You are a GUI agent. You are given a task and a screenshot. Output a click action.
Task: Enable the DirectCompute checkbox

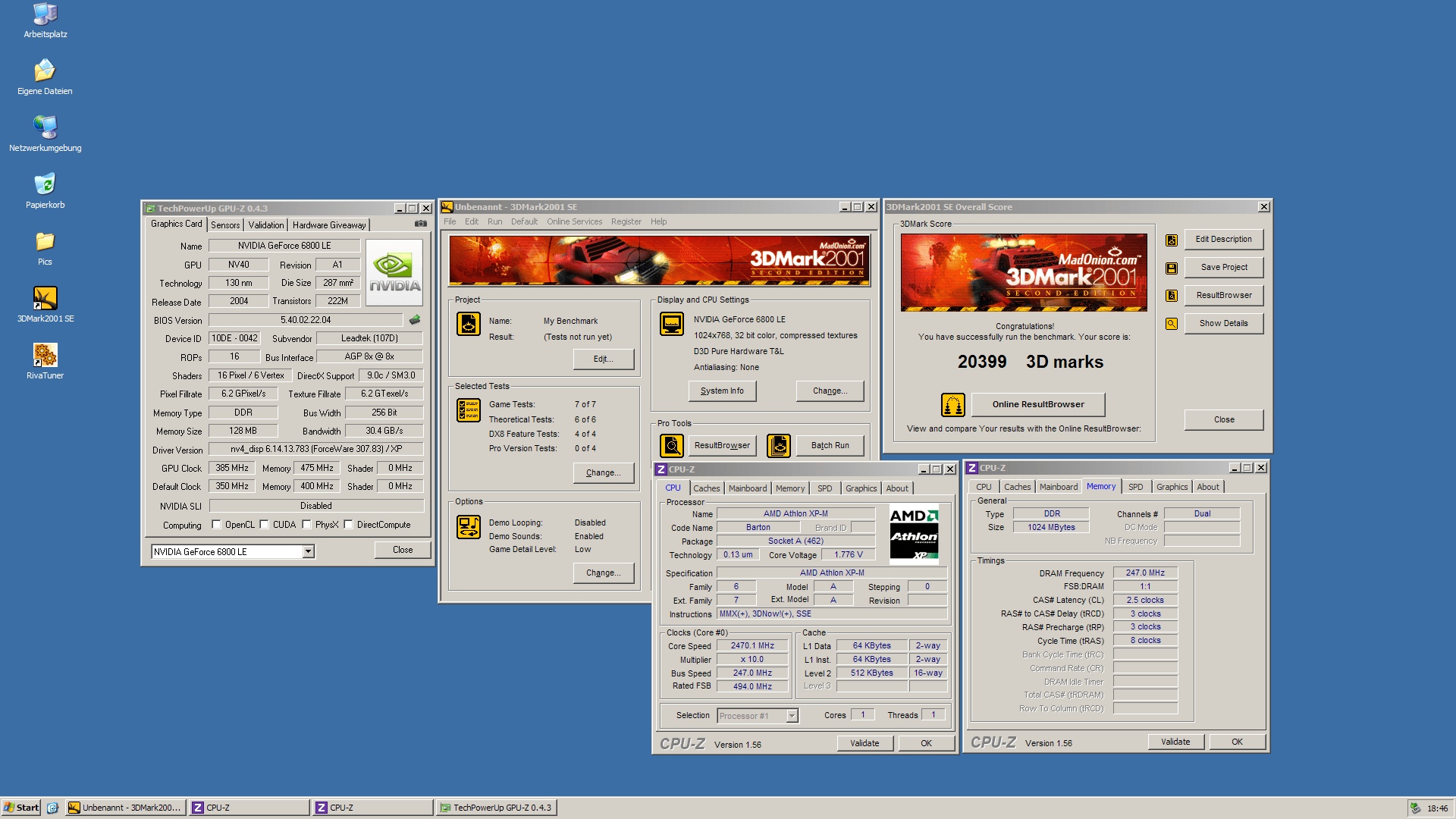[x=348, y=524]
